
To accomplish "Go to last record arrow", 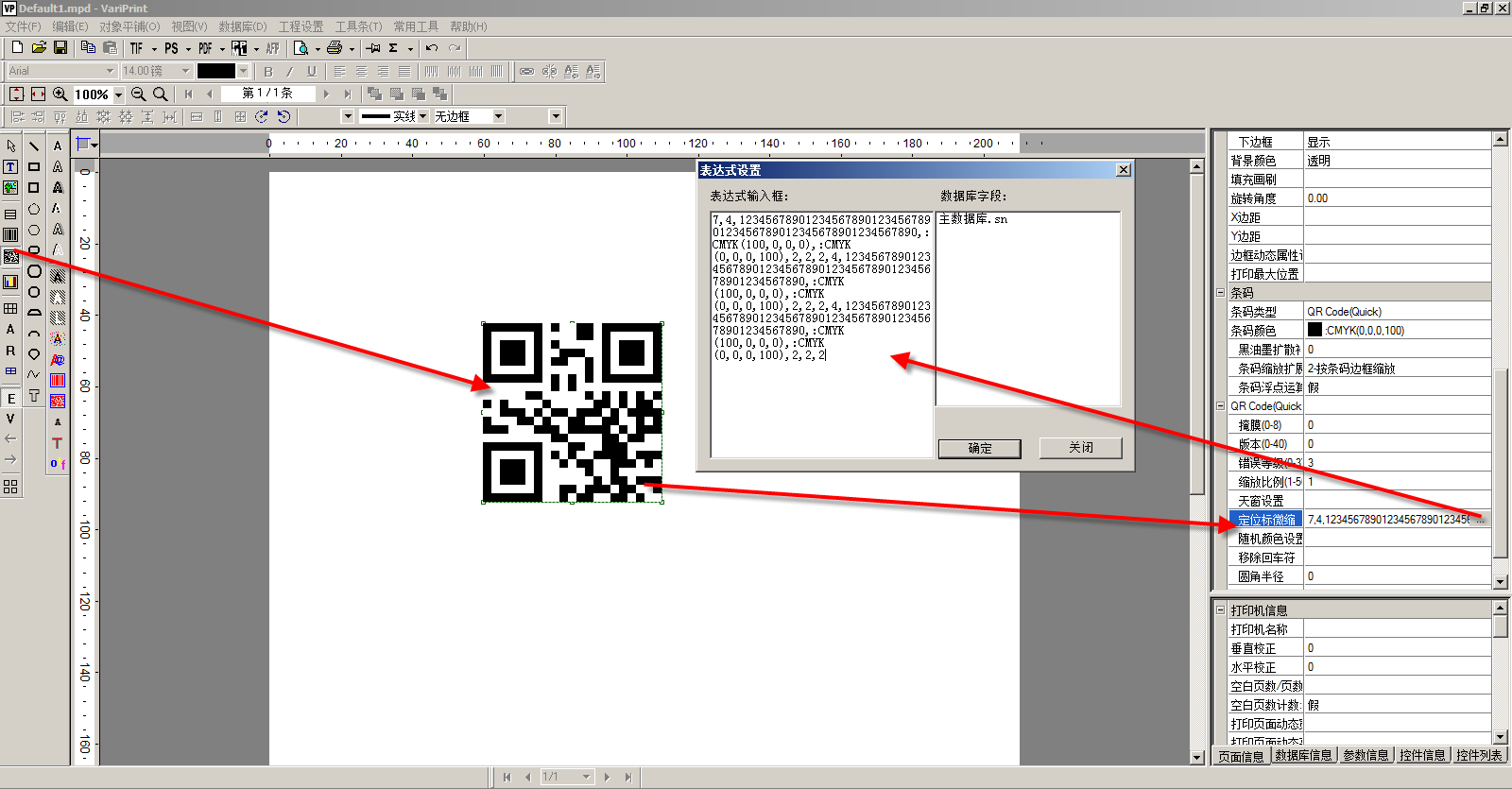I will click(347, 94).
